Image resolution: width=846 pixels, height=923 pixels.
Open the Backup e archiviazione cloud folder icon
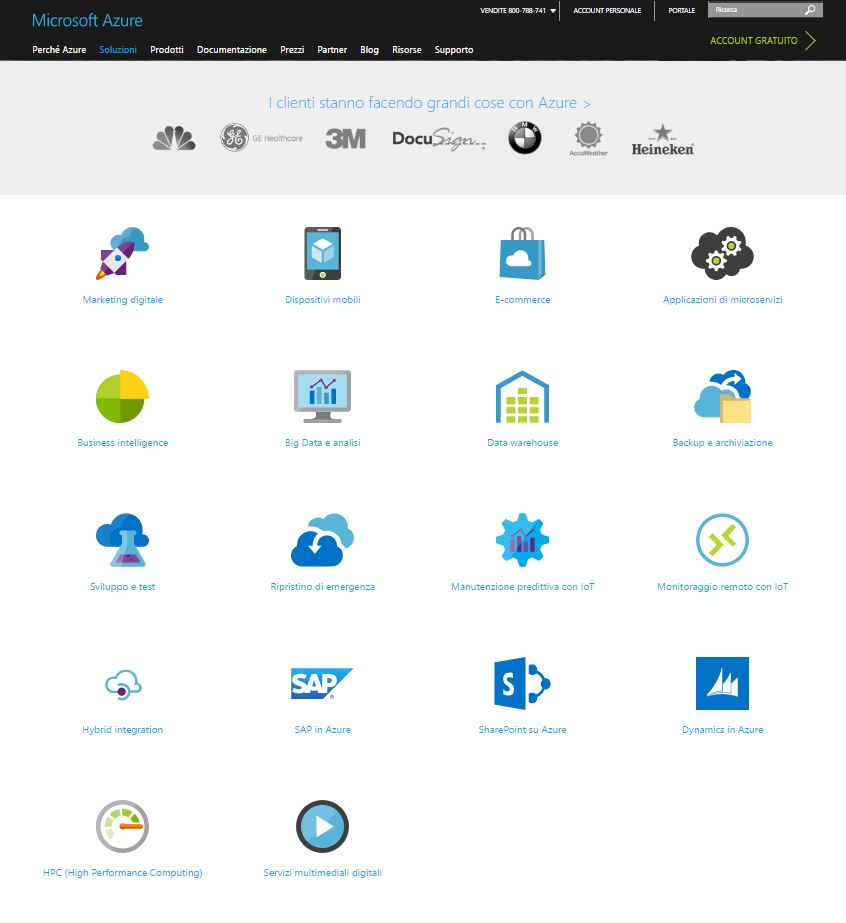[x=722, y=396]
